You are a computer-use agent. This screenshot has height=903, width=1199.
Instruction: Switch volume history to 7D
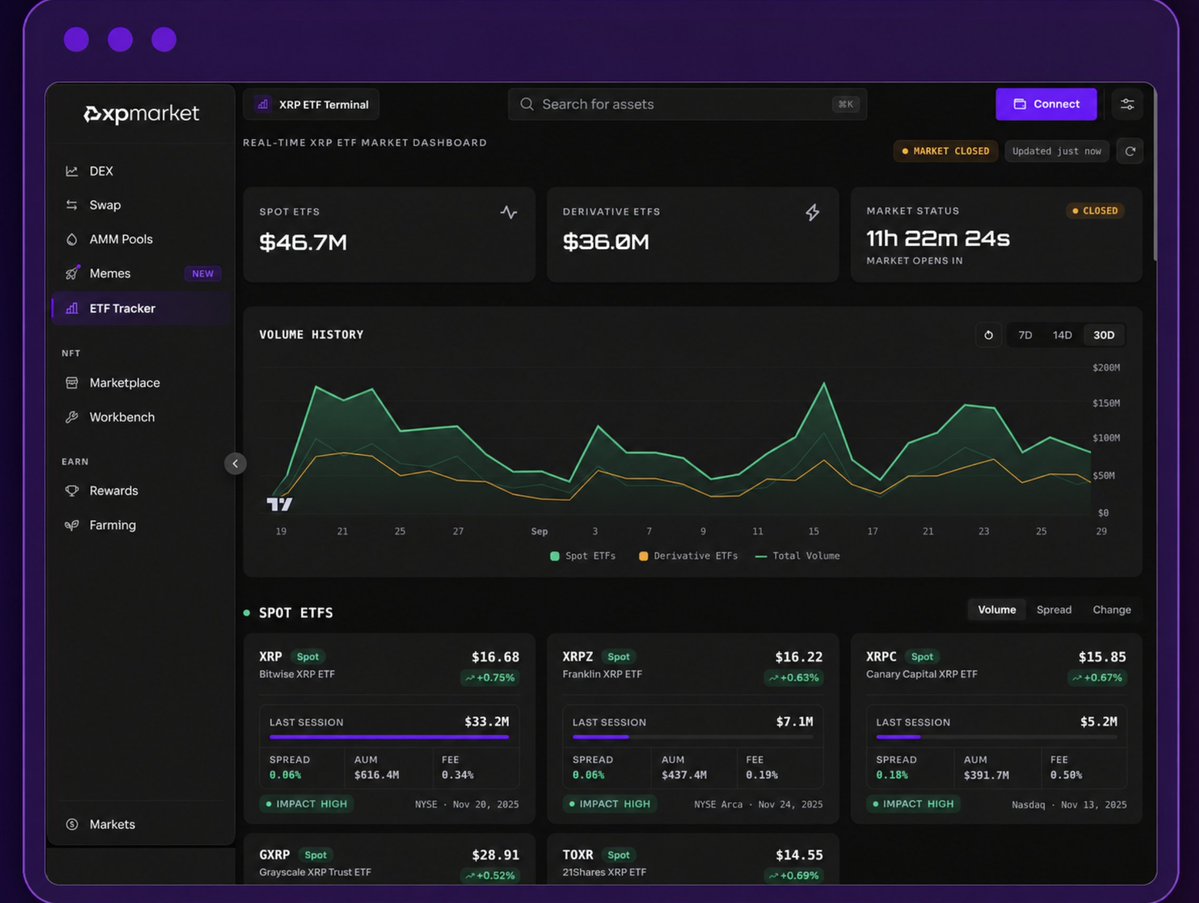1025,335
